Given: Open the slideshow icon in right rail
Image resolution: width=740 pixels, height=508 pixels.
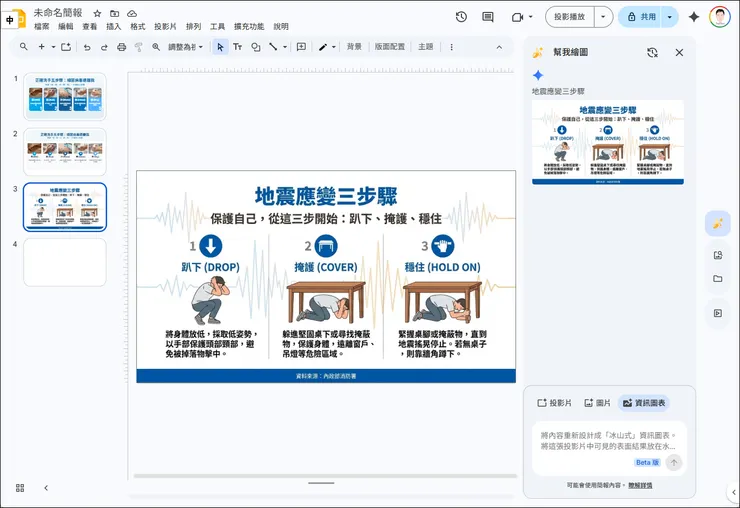Looking at the screenshot, I should tap(718, 313).
